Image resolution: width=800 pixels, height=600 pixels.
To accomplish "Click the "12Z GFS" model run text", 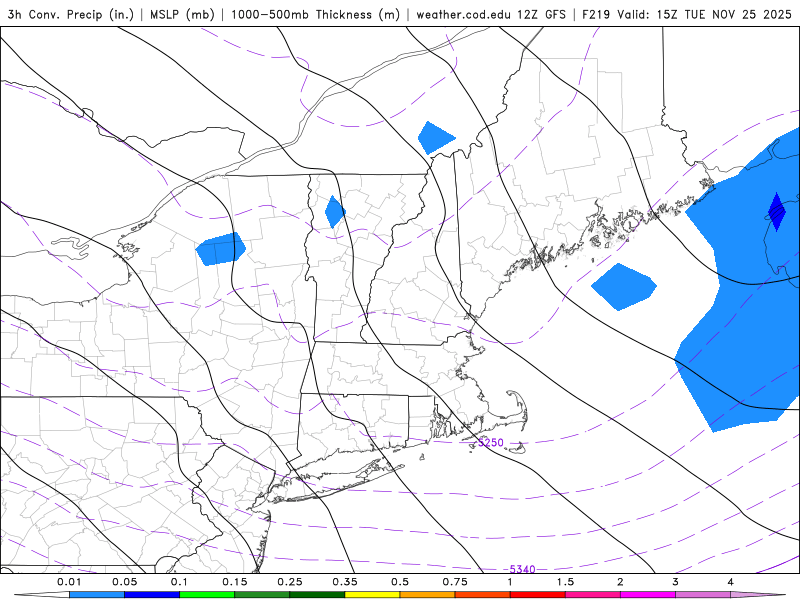I will coord(541,14).
